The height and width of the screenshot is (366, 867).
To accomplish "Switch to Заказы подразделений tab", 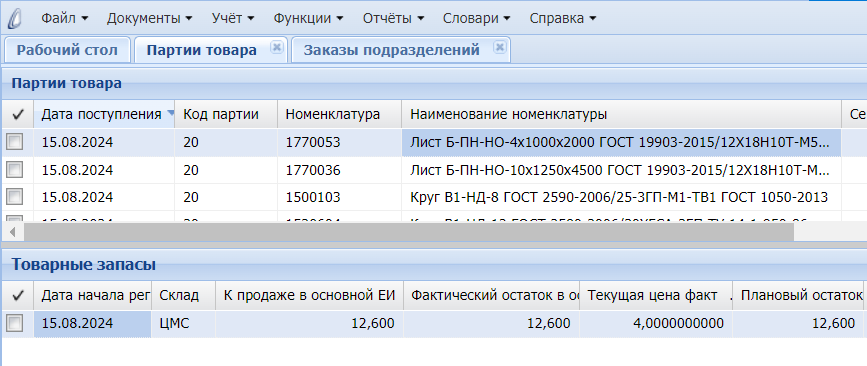I will tap(391, 50).
